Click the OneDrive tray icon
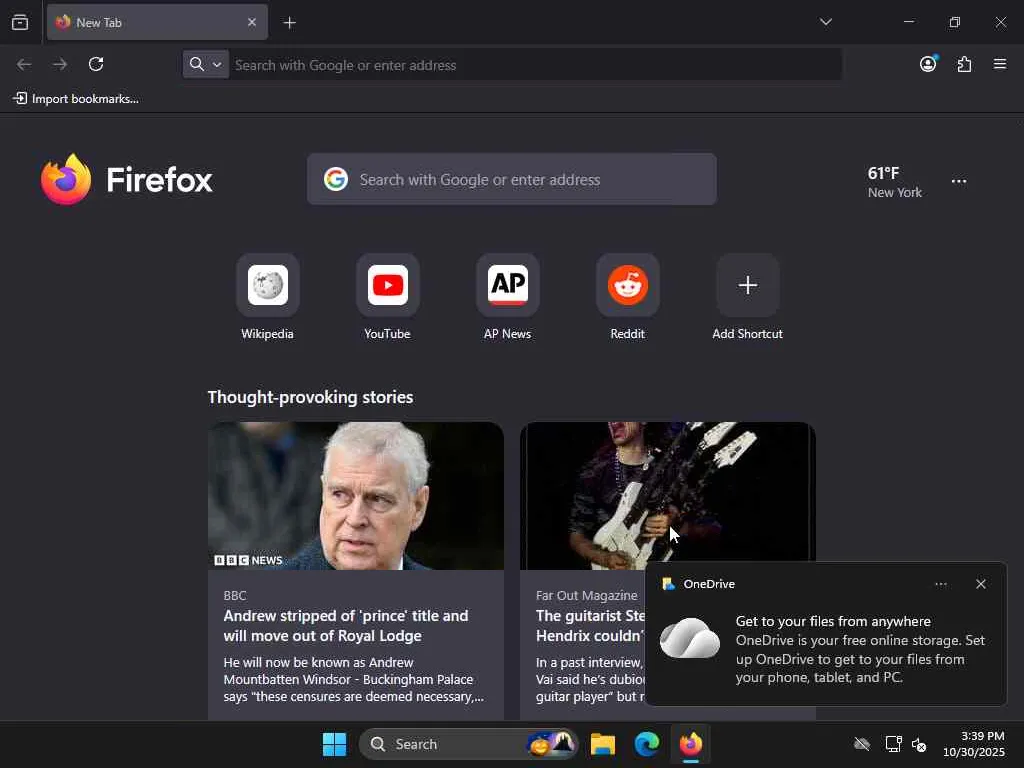 coord(861,744)
